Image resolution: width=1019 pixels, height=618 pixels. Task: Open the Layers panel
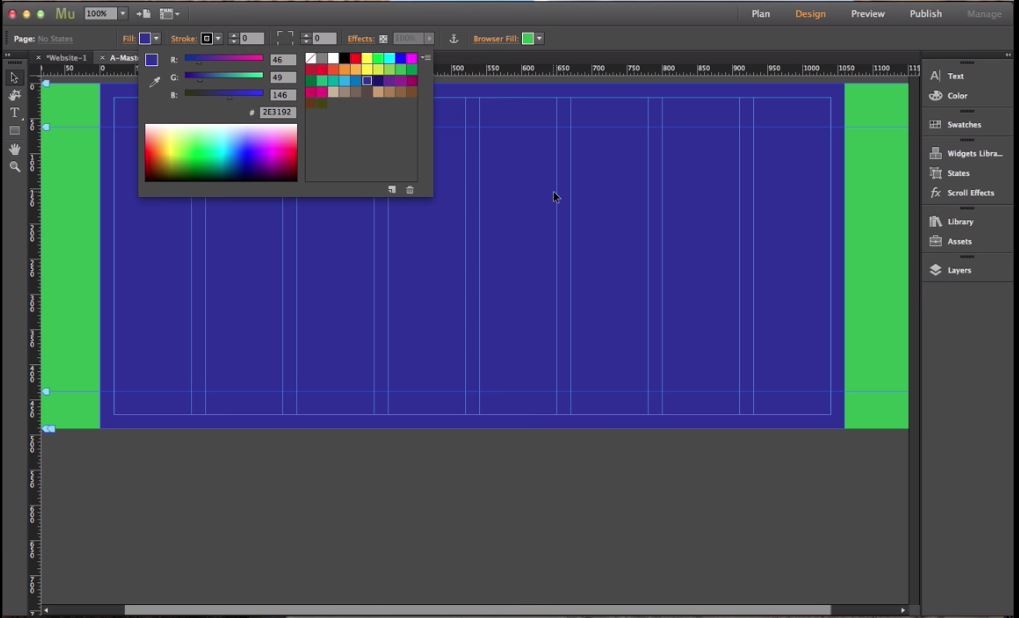[x=959, y=270]
